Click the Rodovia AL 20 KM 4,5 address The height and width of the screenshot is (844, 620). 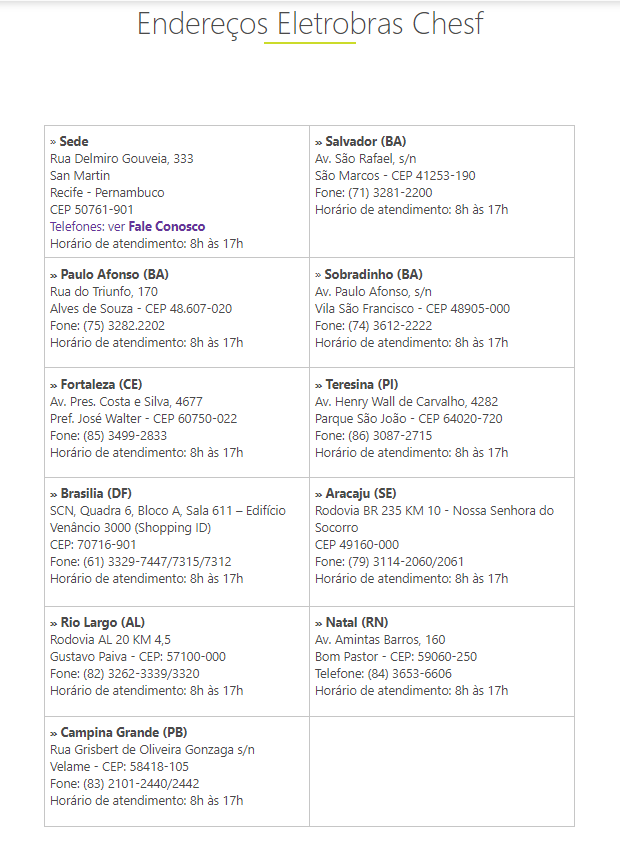tap(111, 640)
